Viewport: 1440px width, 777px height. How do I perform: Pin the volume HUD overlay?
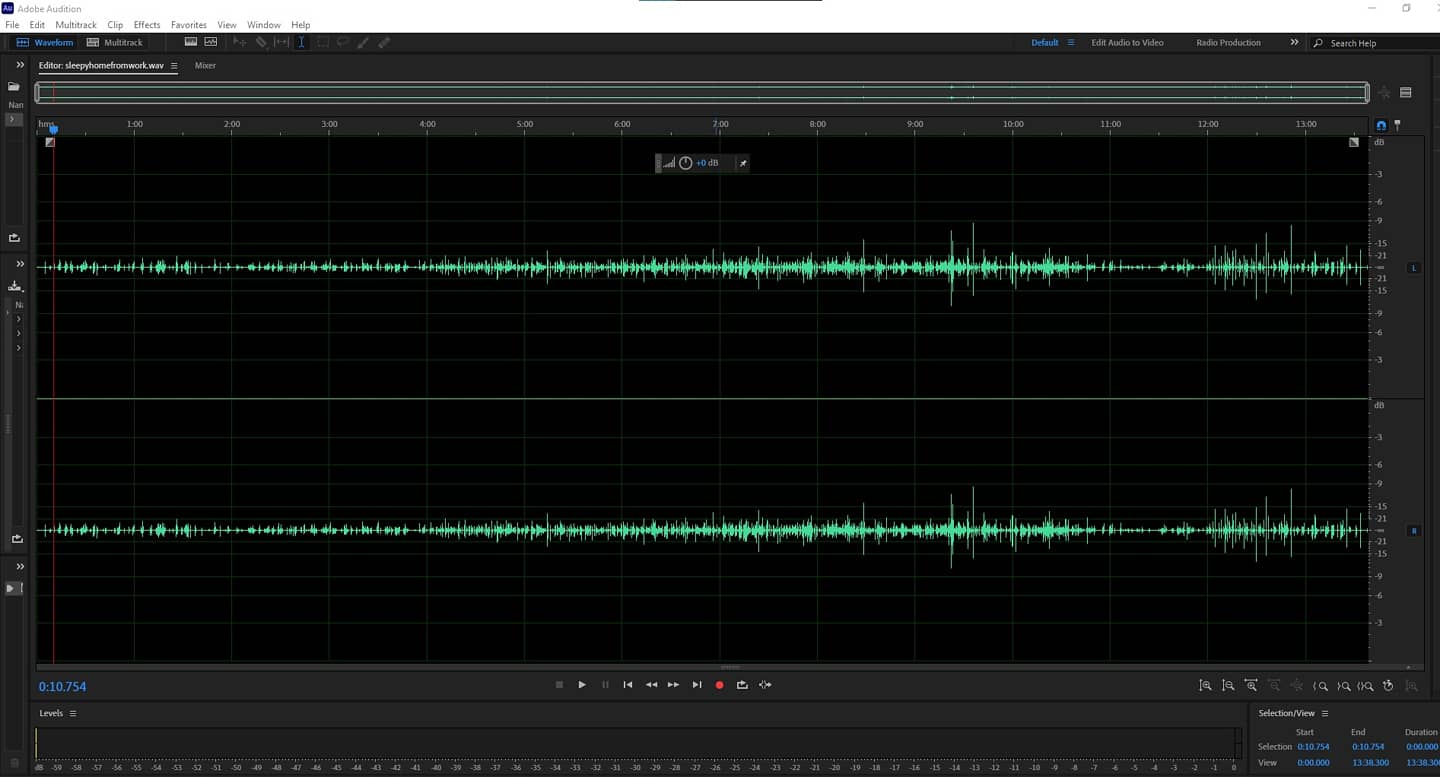point(743,163)
